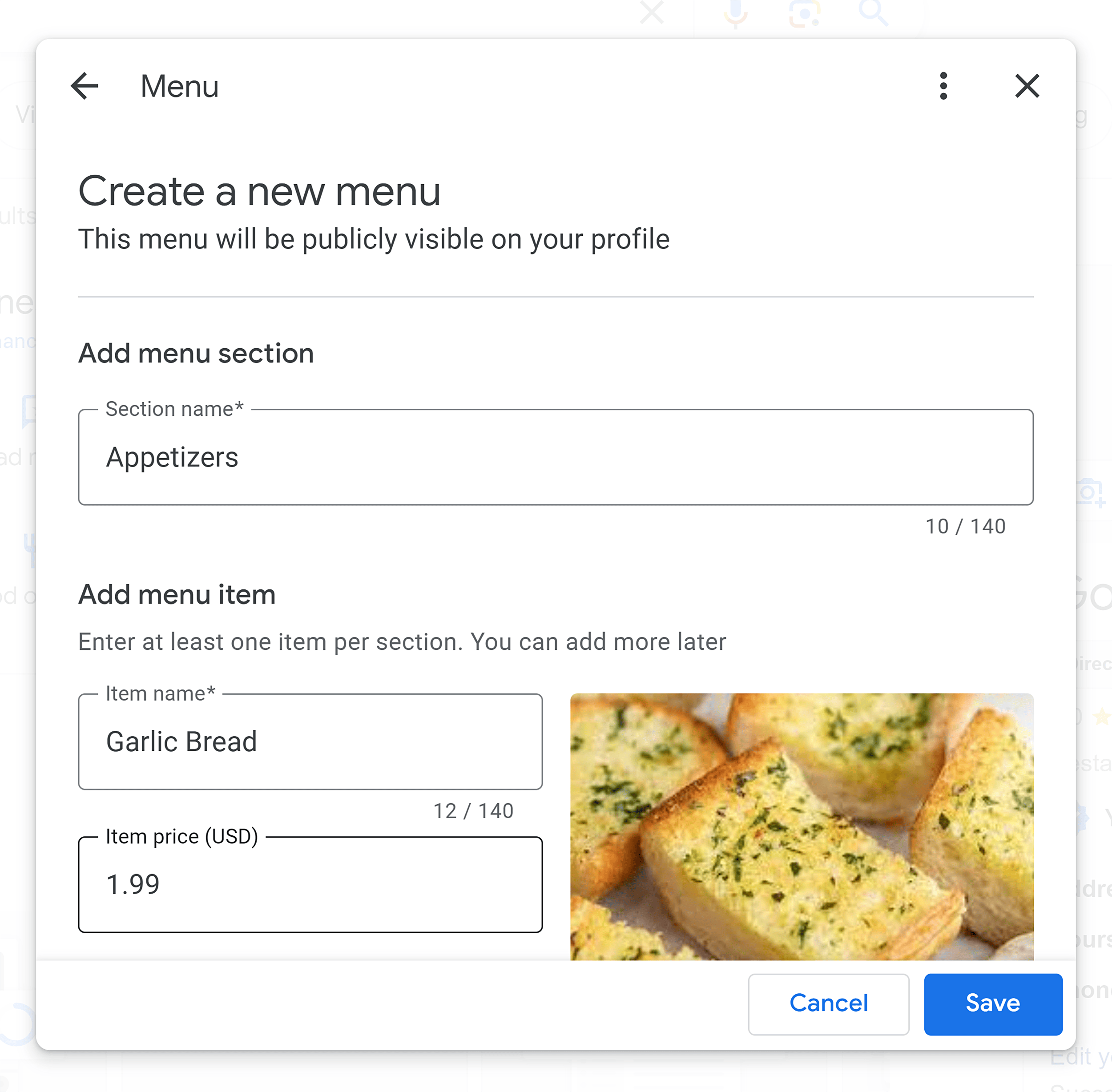Edit the Garlic Bread item name

310,741
